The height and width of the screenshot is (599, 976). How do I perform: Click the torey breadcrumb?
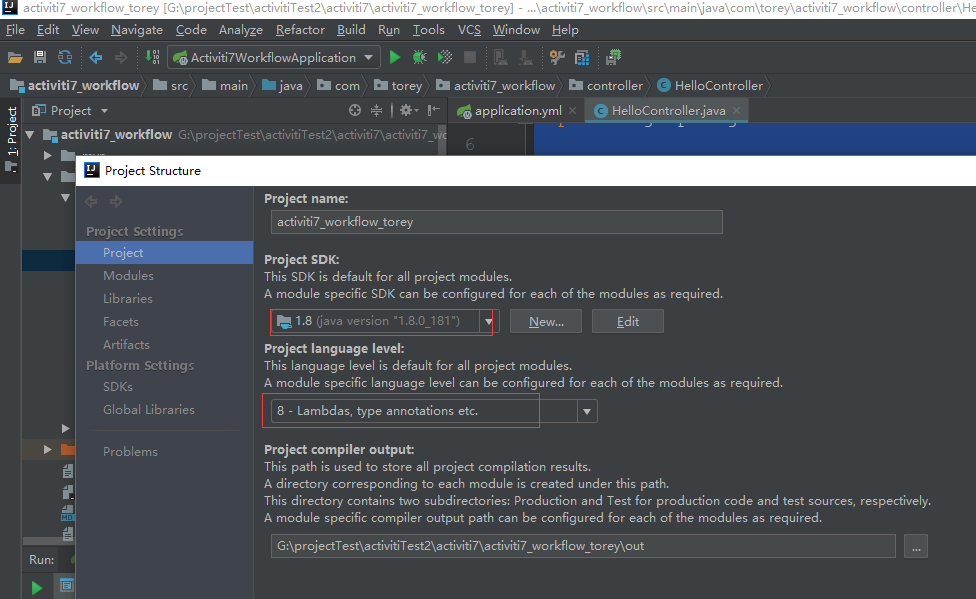[398, 86]
